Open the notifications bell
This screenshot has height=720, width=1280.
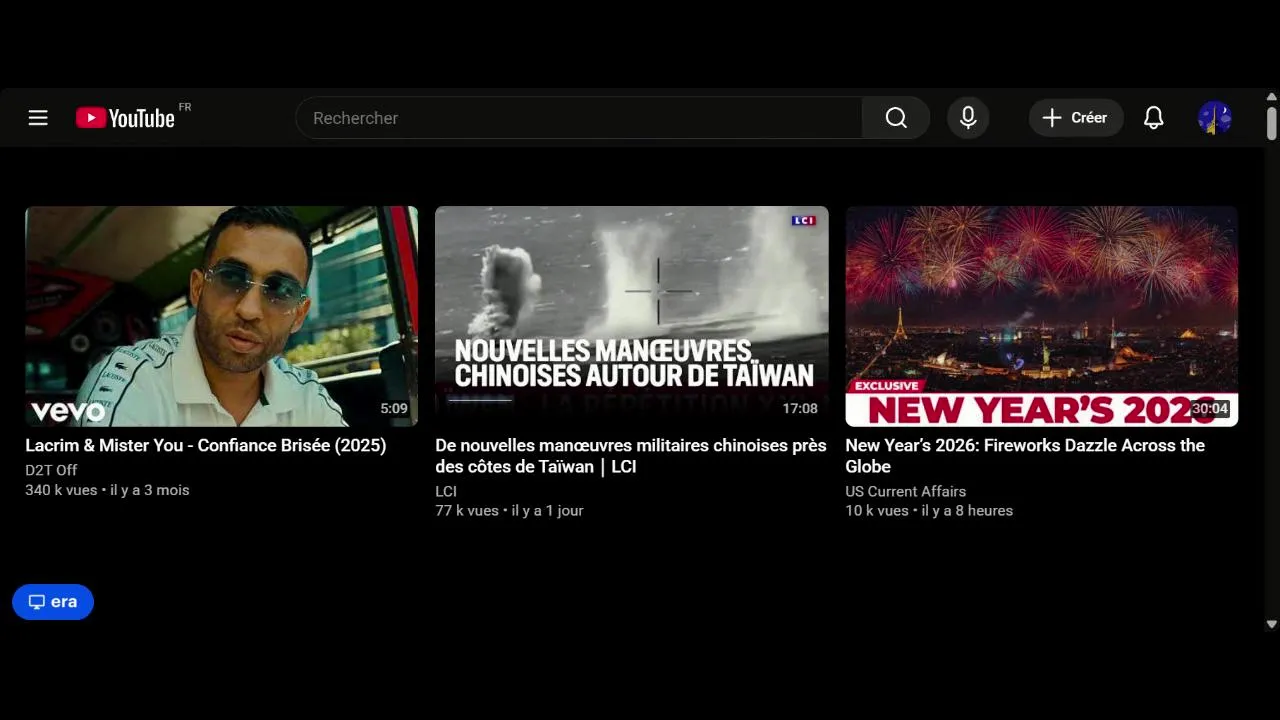point(1154,118)
